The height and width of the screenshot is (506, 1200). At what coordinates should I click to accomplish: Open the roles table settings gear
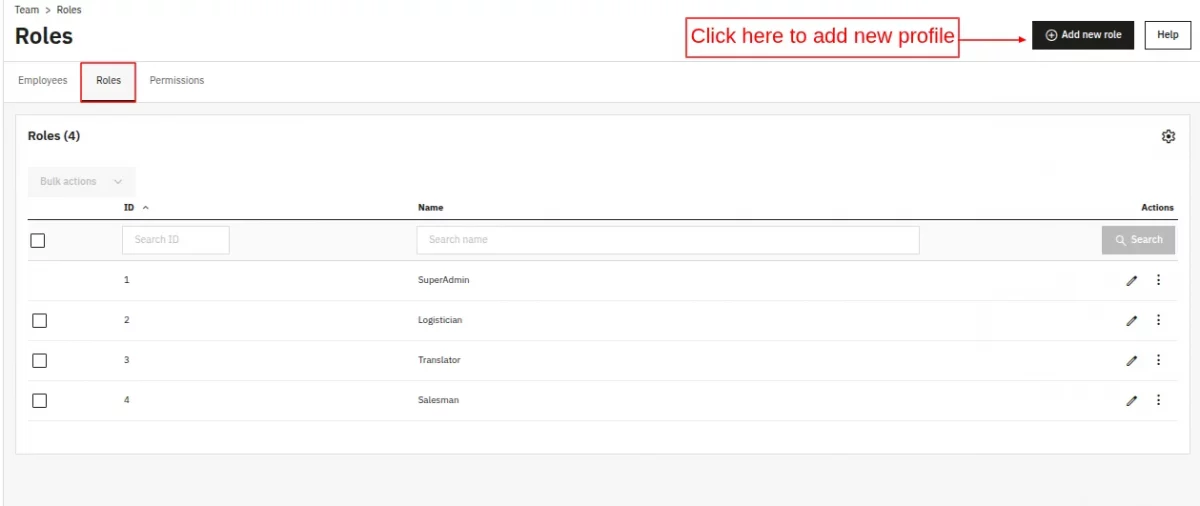point(1168,136)
